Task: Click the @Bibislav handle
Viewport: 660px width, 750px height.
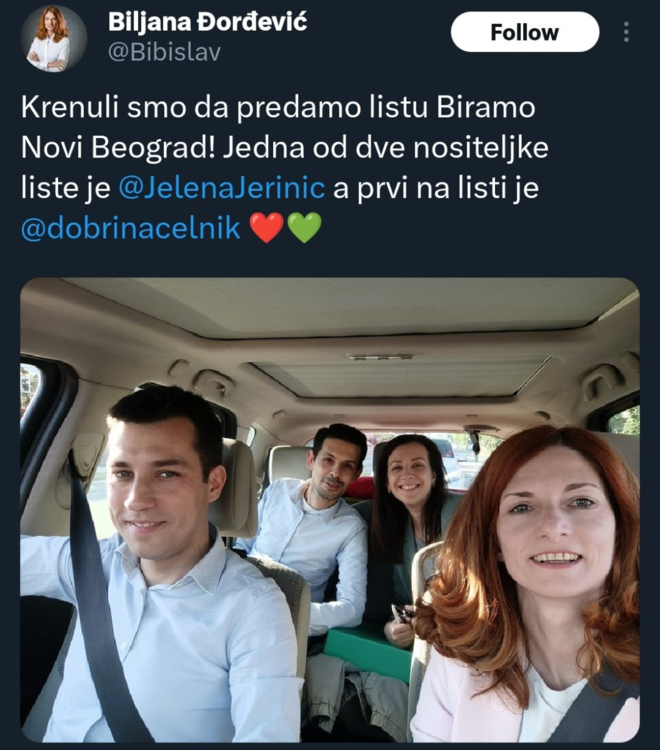Action: [x=164, y=52]
